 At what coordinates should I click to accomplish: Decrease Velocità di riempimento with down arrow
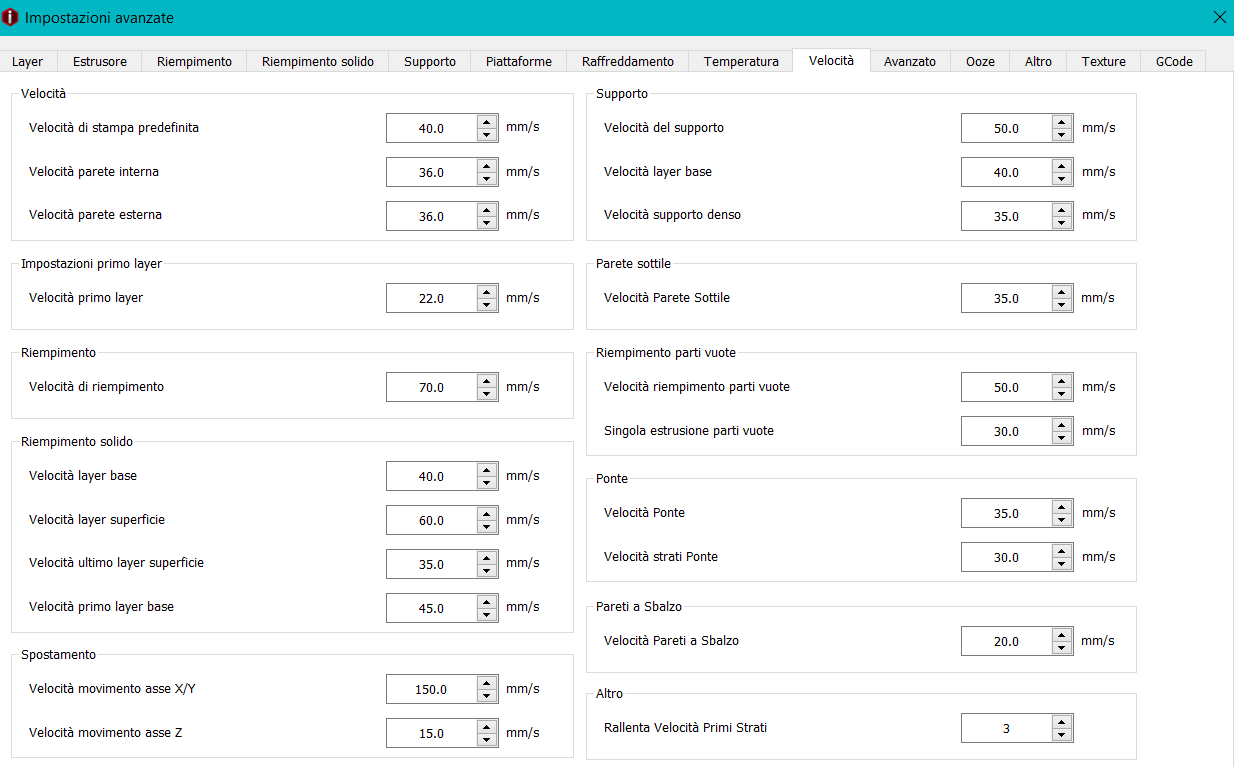click(x=487, y=394)
